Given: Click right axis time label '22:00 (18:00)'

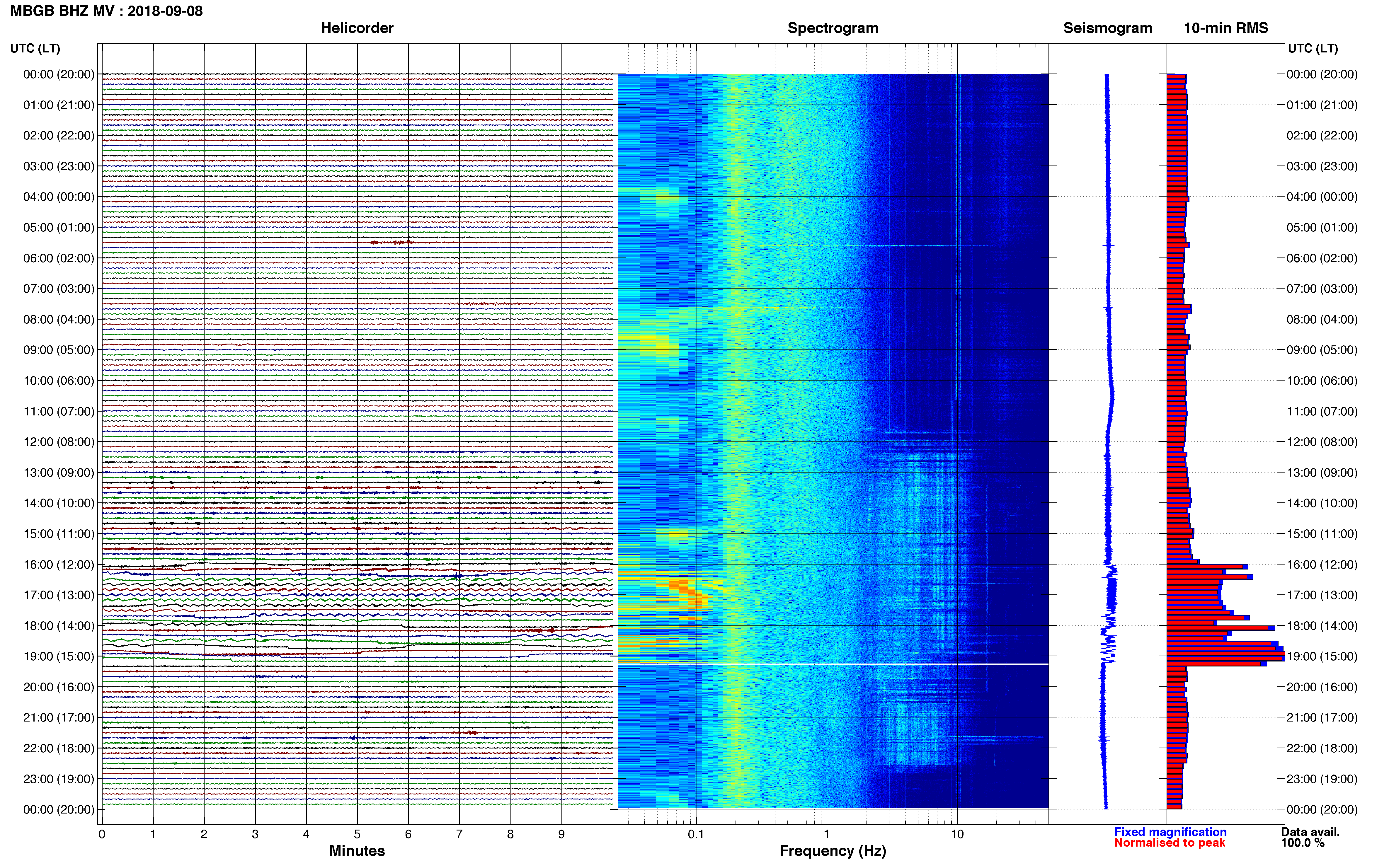Looking at the screenshot, I should tap(1322, 748).
